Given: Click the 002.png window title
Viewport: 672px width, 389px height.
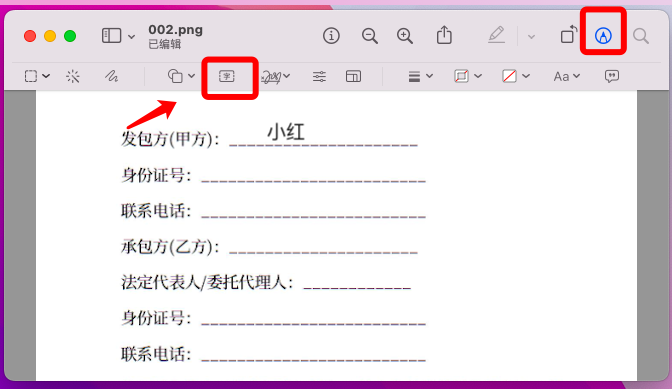Looking at the screenshot, I should pos(175,30).
